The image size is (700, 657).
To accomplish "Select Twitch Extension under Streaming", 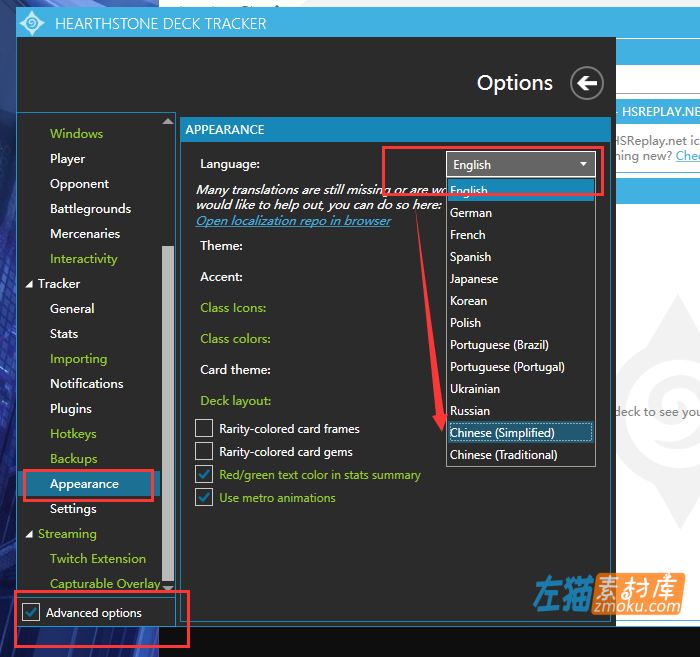I will click(x=98, y=559).
